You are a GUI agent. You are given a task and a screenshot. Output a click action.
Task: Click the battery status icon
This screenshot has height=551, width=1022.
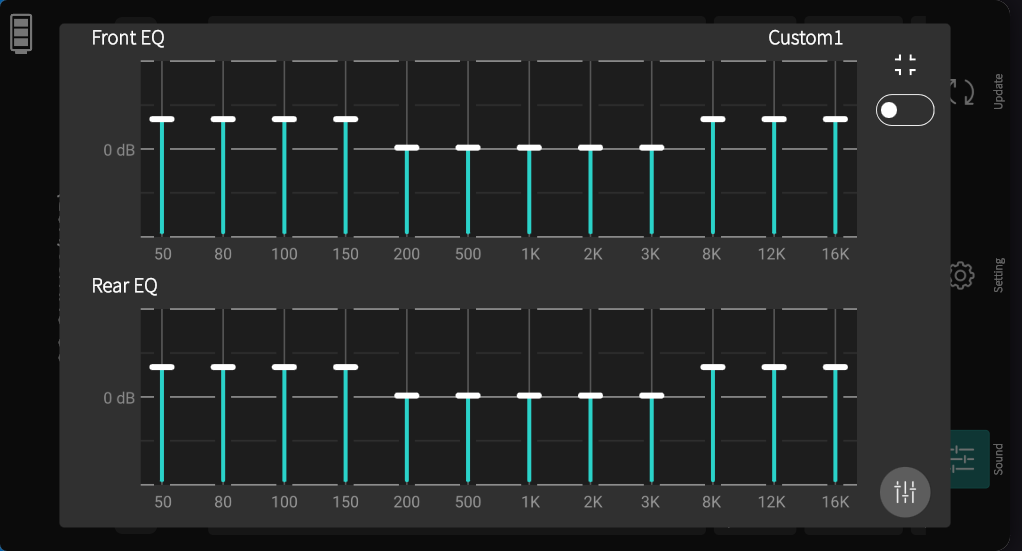(x=21, y=33)
